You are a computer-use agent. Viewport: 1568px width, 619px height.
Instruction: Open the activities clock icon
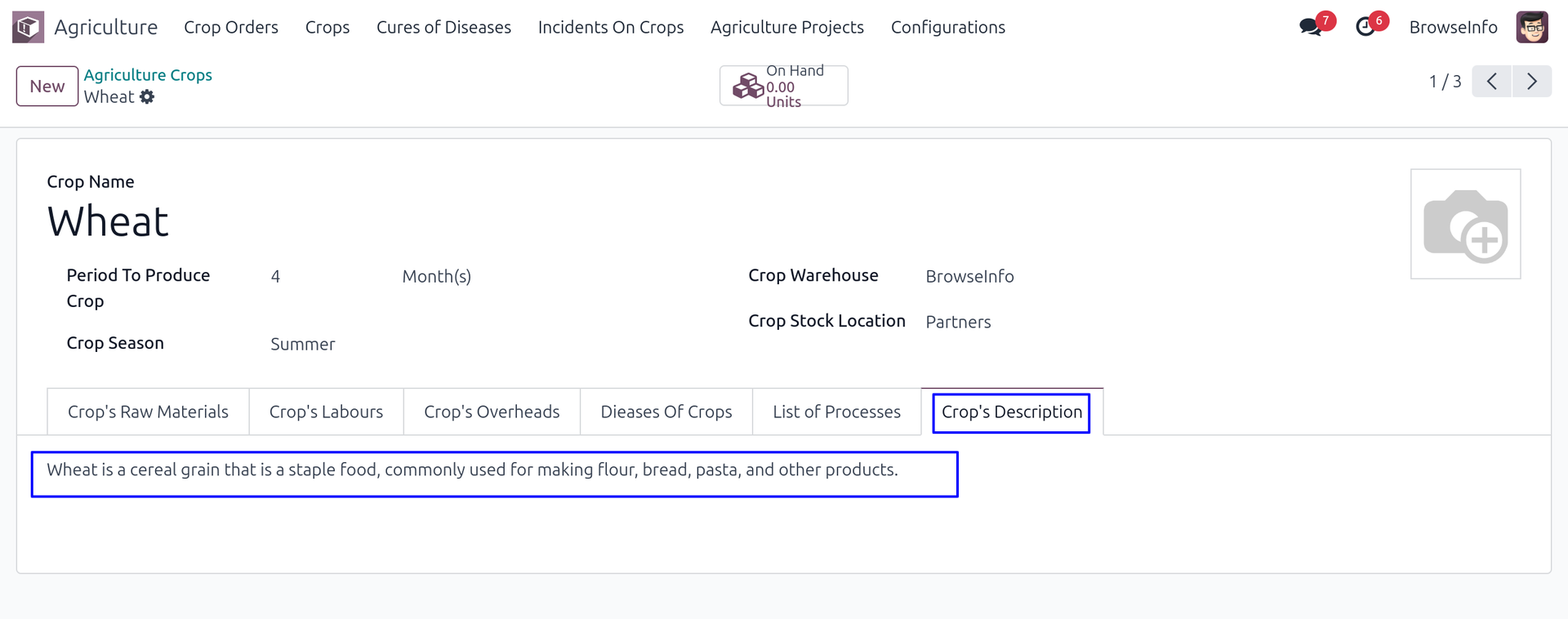point(1365,27)
